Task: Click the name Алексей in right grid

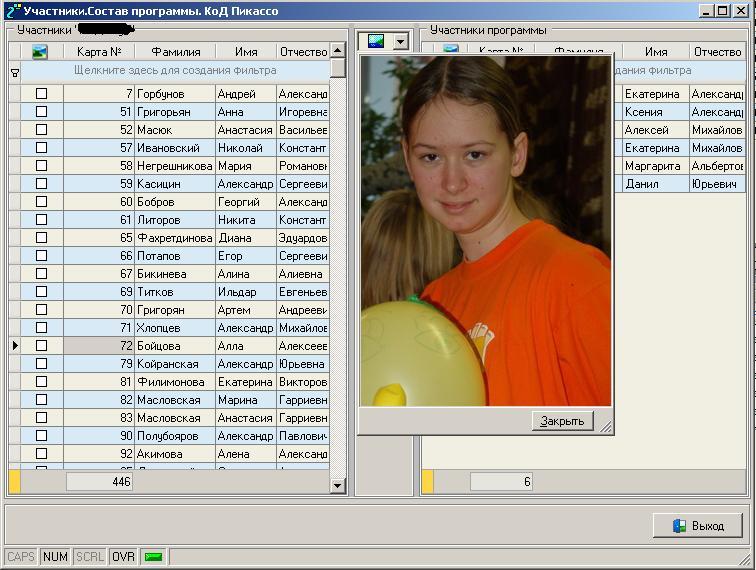Action: coord(656,129)
